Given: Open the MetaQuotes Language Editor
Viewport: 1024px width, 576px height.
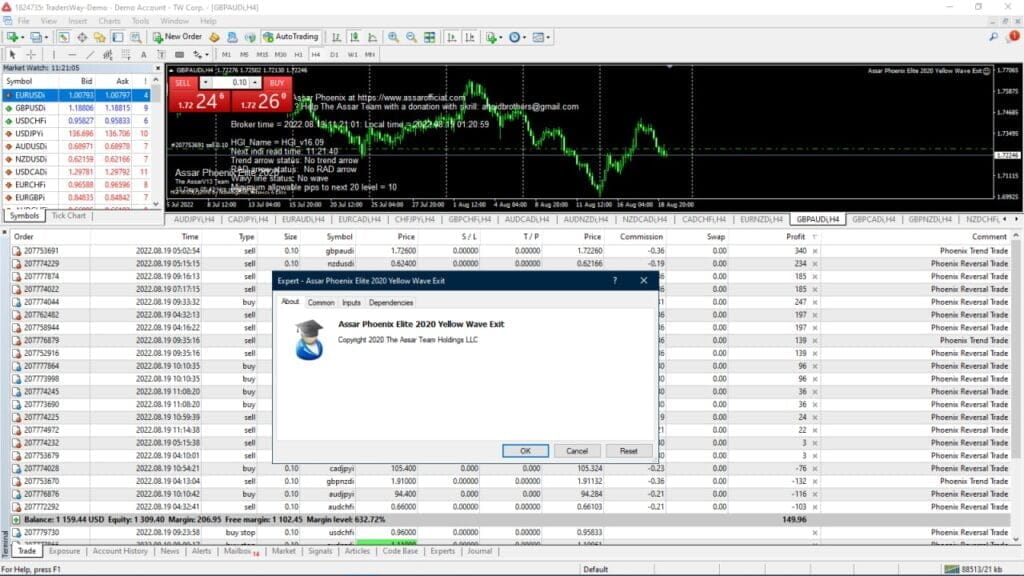Looking at the screenshot, I should (214, 36).
